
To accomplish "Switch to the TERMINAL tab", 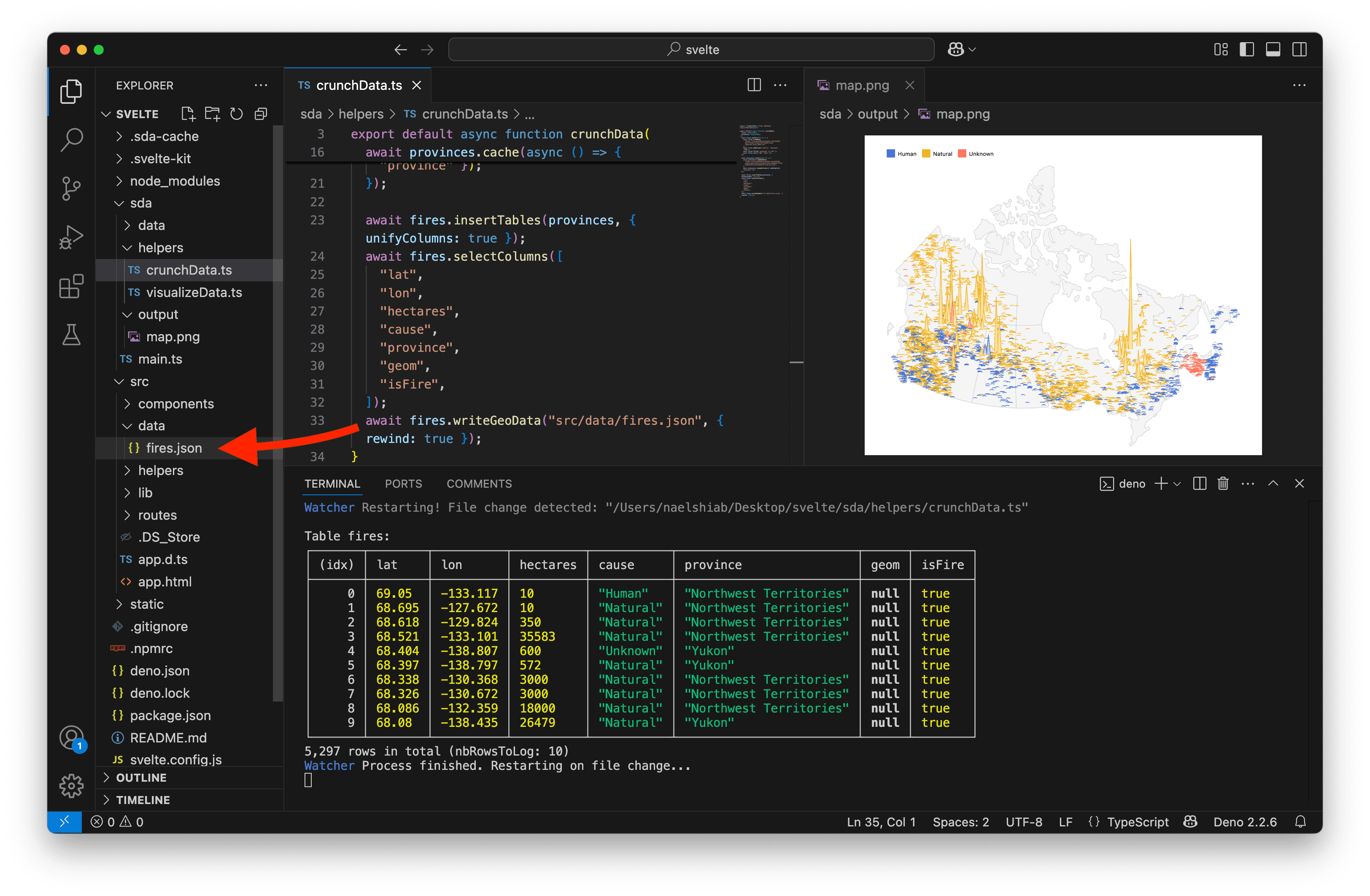I will [x=332, y=484].
